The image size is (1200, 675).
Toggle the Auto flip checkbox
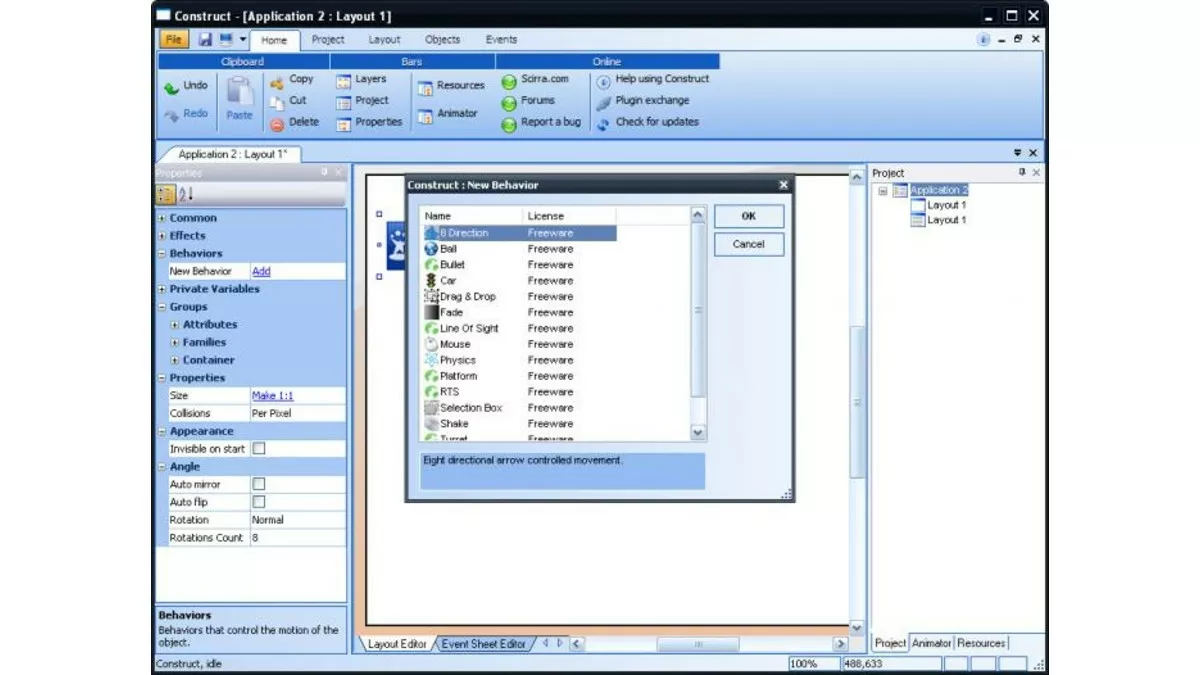258,502
